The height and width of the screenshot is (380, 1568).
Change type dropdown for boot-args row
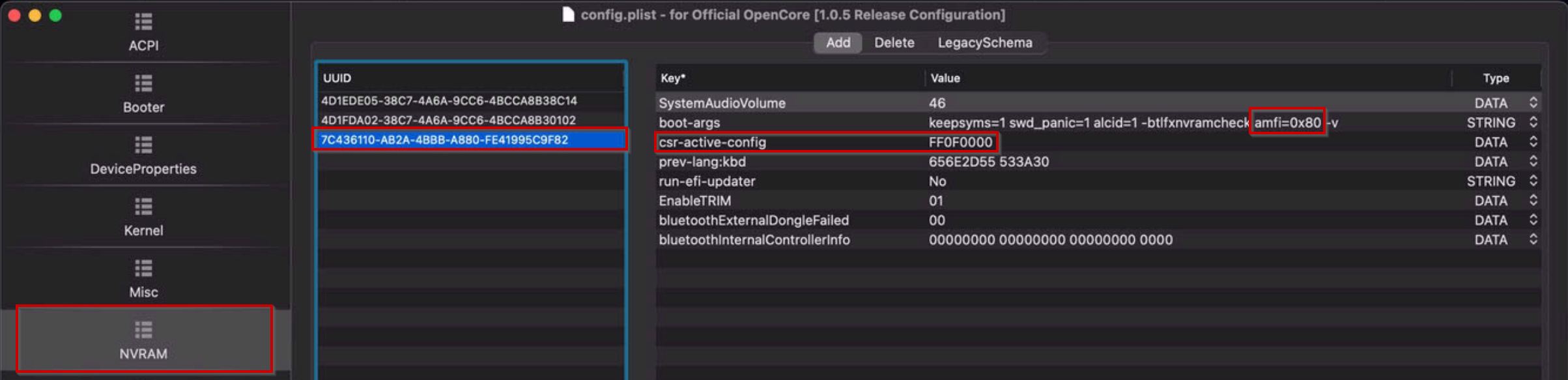[1533, 122]
